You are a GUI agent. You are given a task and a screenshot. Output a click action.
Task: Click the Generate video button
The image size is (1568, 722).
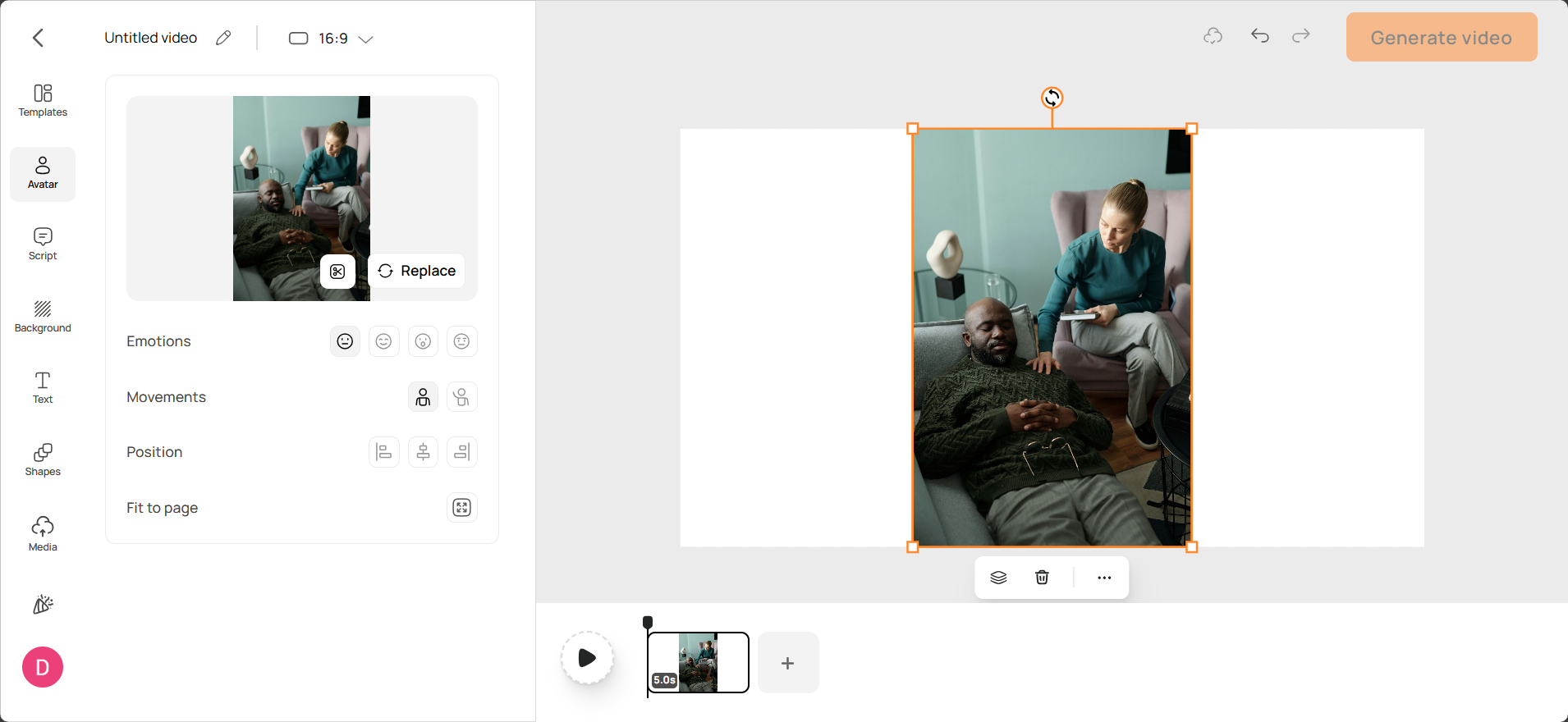[x=1442, y=37]
